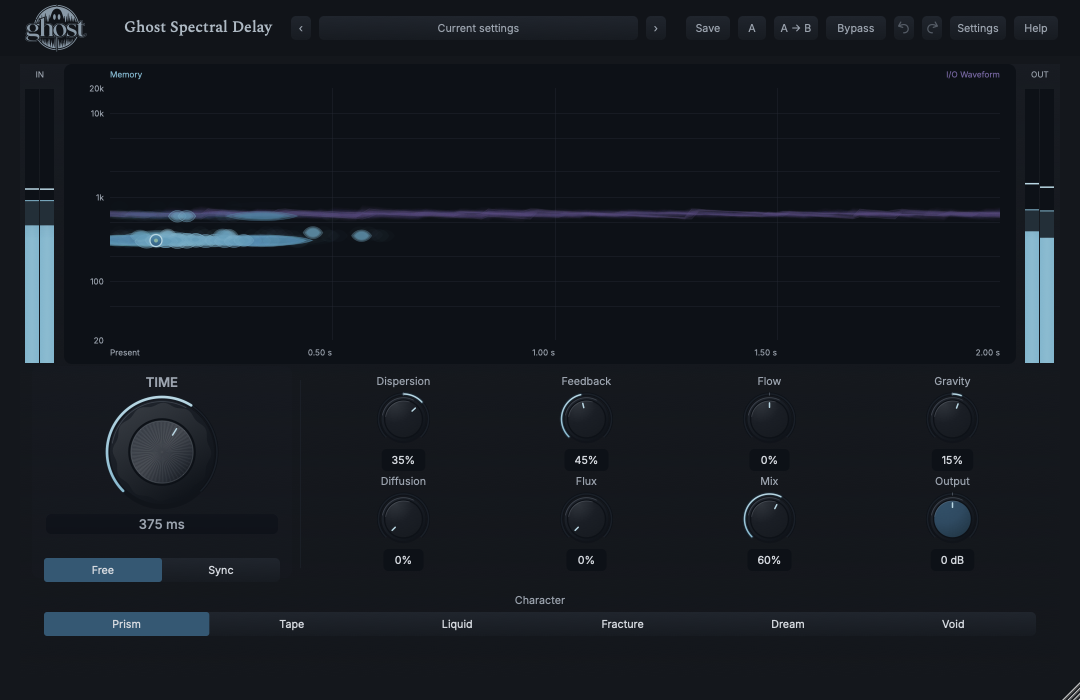
Task: Click the Dispersion knob
Action: coord(403,418)
